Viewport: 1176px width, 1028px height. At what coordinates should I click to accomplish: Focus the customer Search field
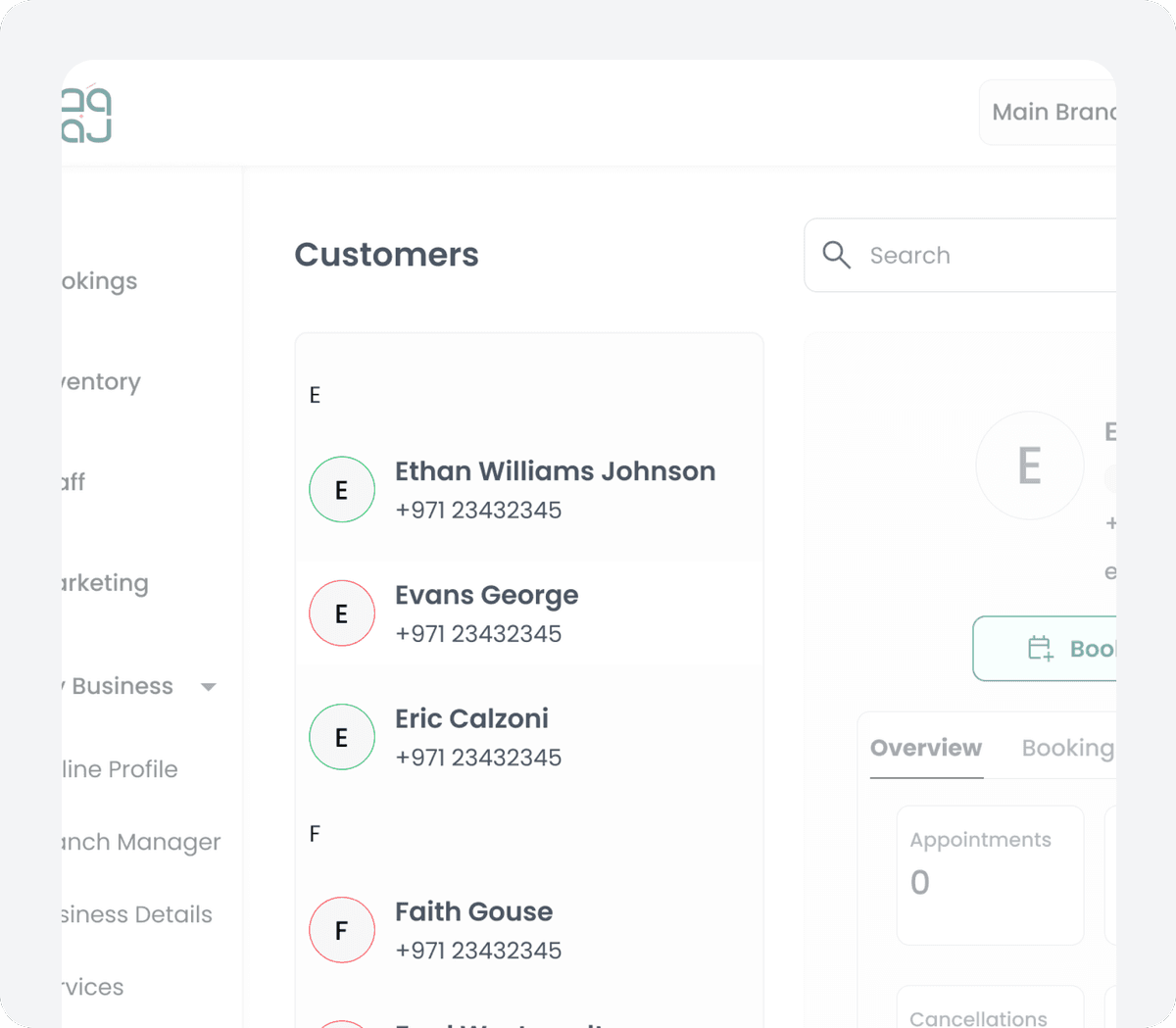990,256
